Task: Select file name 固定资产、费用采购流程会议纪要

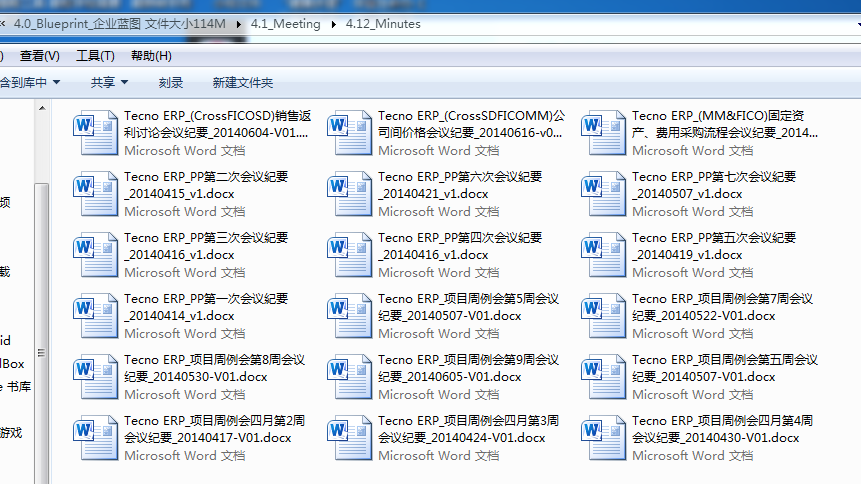Action: pyautogui.click(x=725, y=124)
